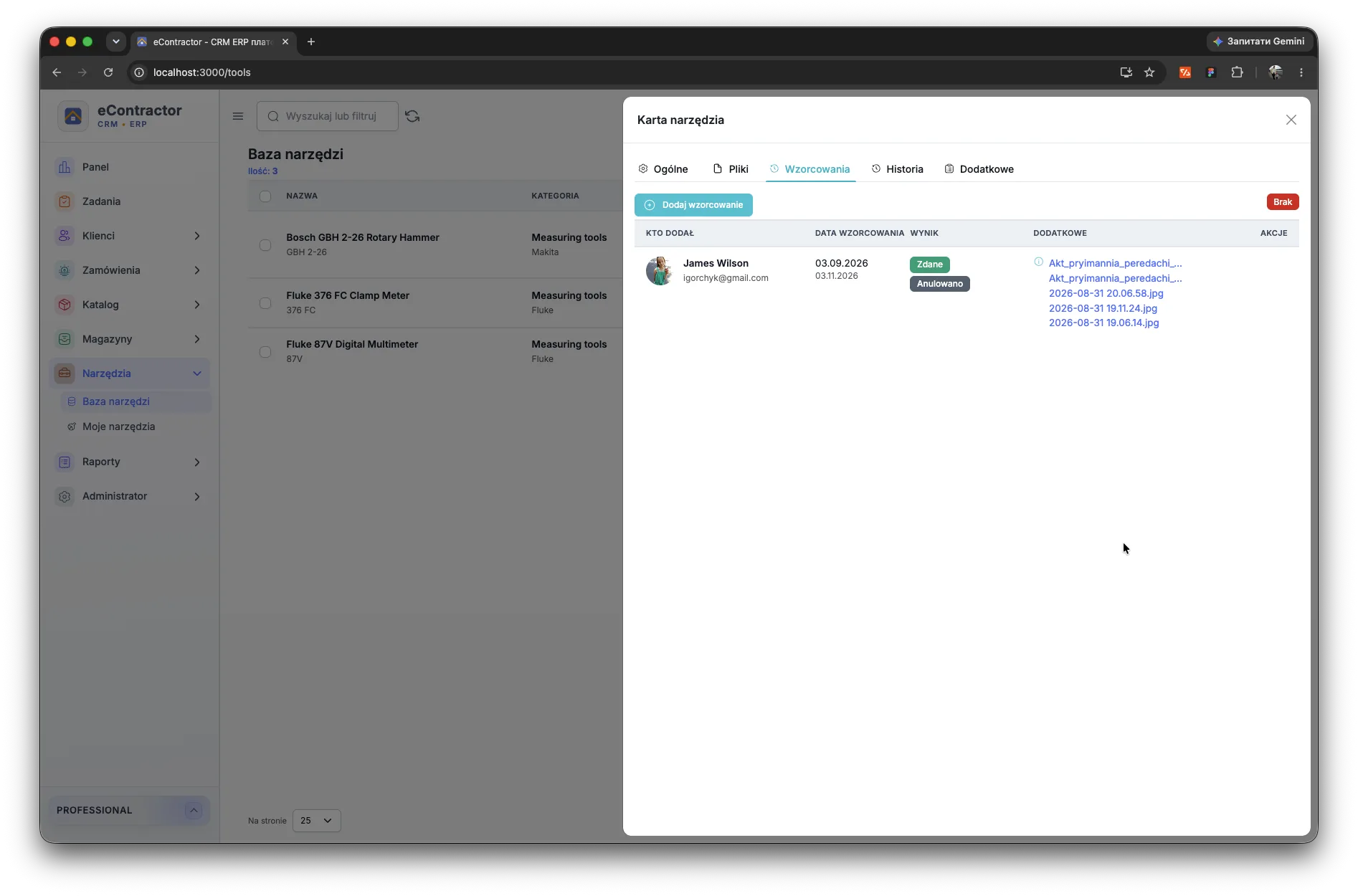
Task: Close the Karta narzędzia panel
Action: [1291, 120]
